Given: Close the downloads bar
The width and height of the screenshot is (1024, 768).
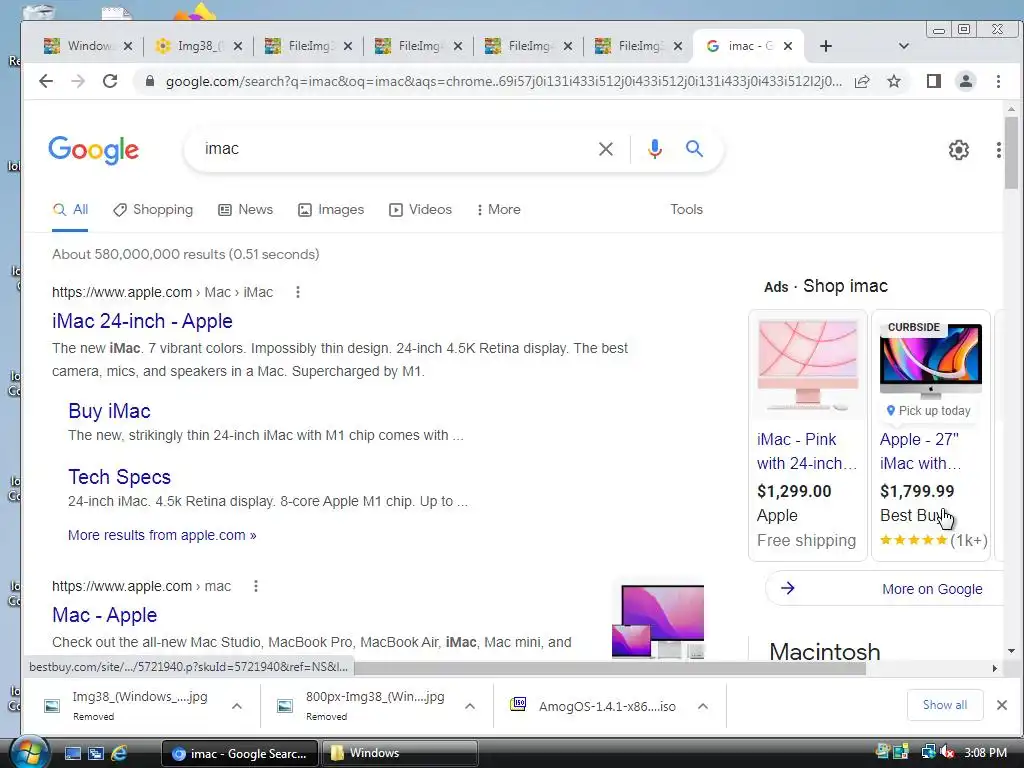Looking at the screenshot, I should coord(1001,705).
